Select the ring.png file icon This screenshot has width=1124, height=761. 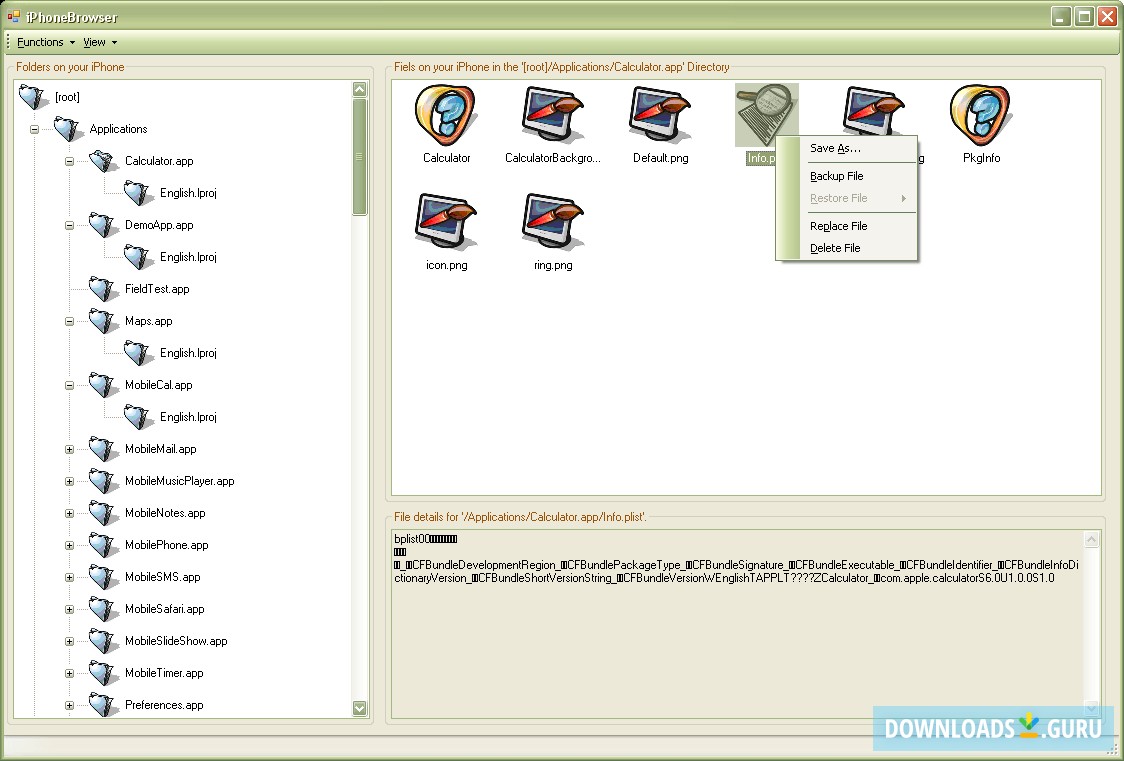(552, 222)
